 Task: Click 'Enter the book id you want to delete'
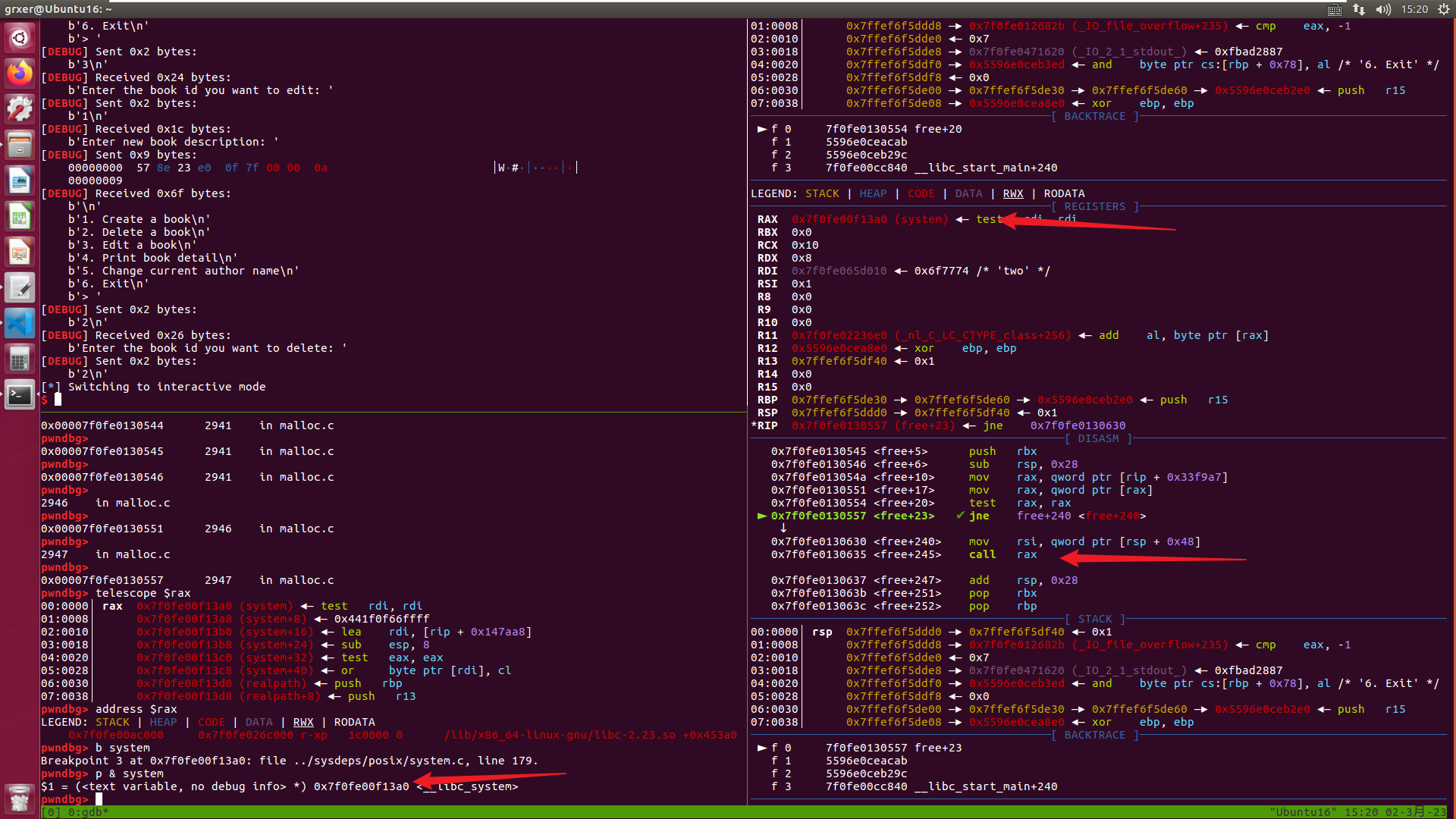[x=208, y=348]
